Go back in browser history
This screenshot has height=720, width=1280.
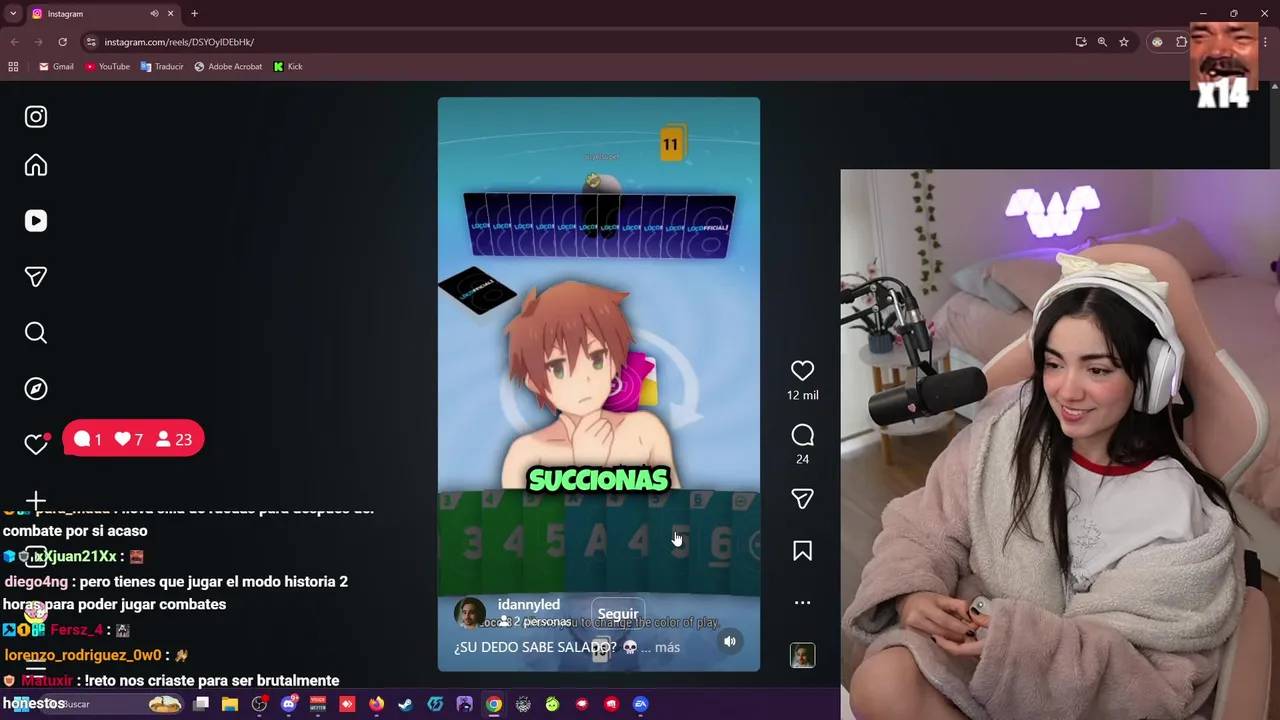coord(14,42)
